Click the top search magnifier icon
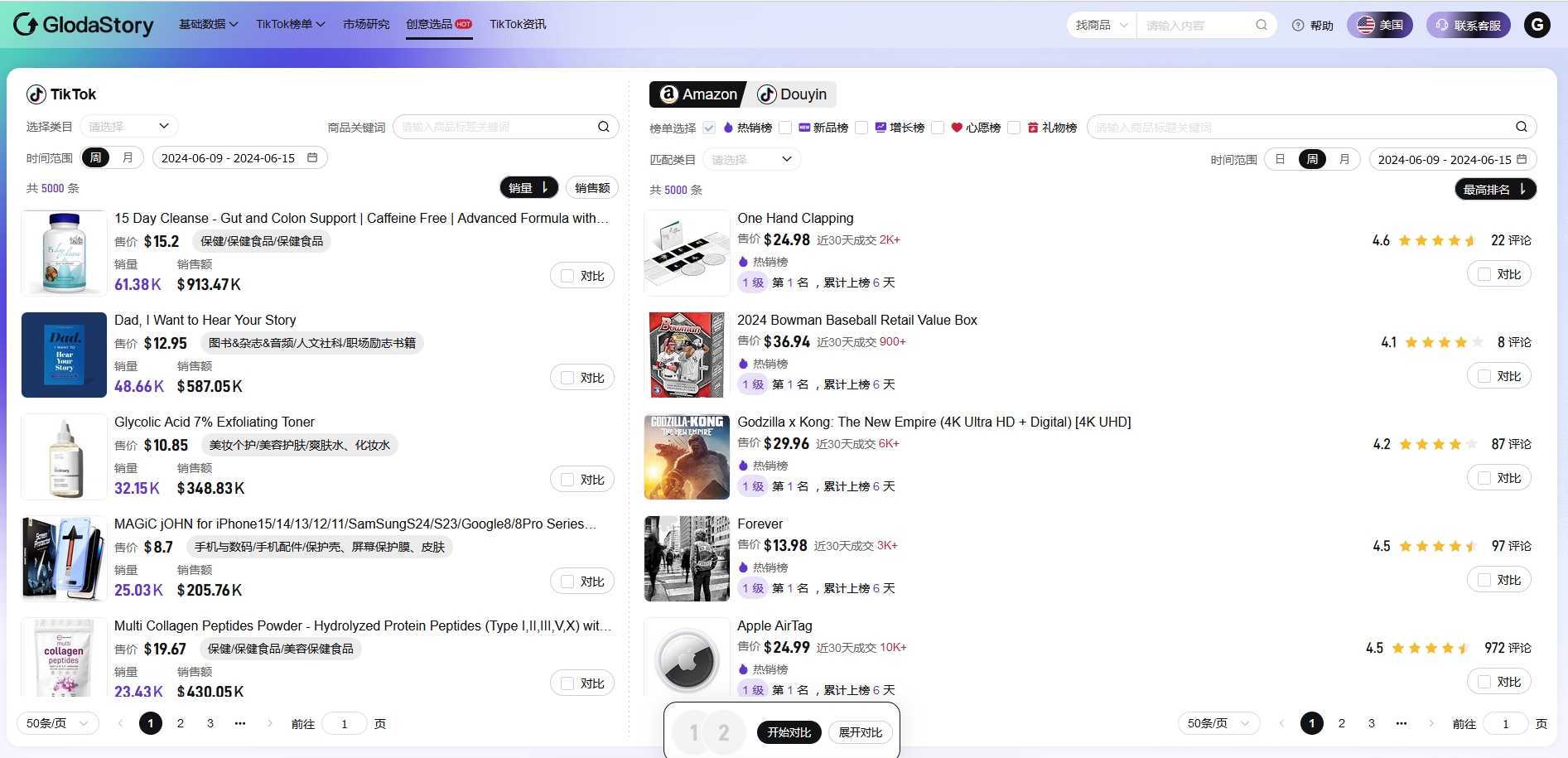1568x758 pixels. pyautogui.click(x=1261, y=25)
